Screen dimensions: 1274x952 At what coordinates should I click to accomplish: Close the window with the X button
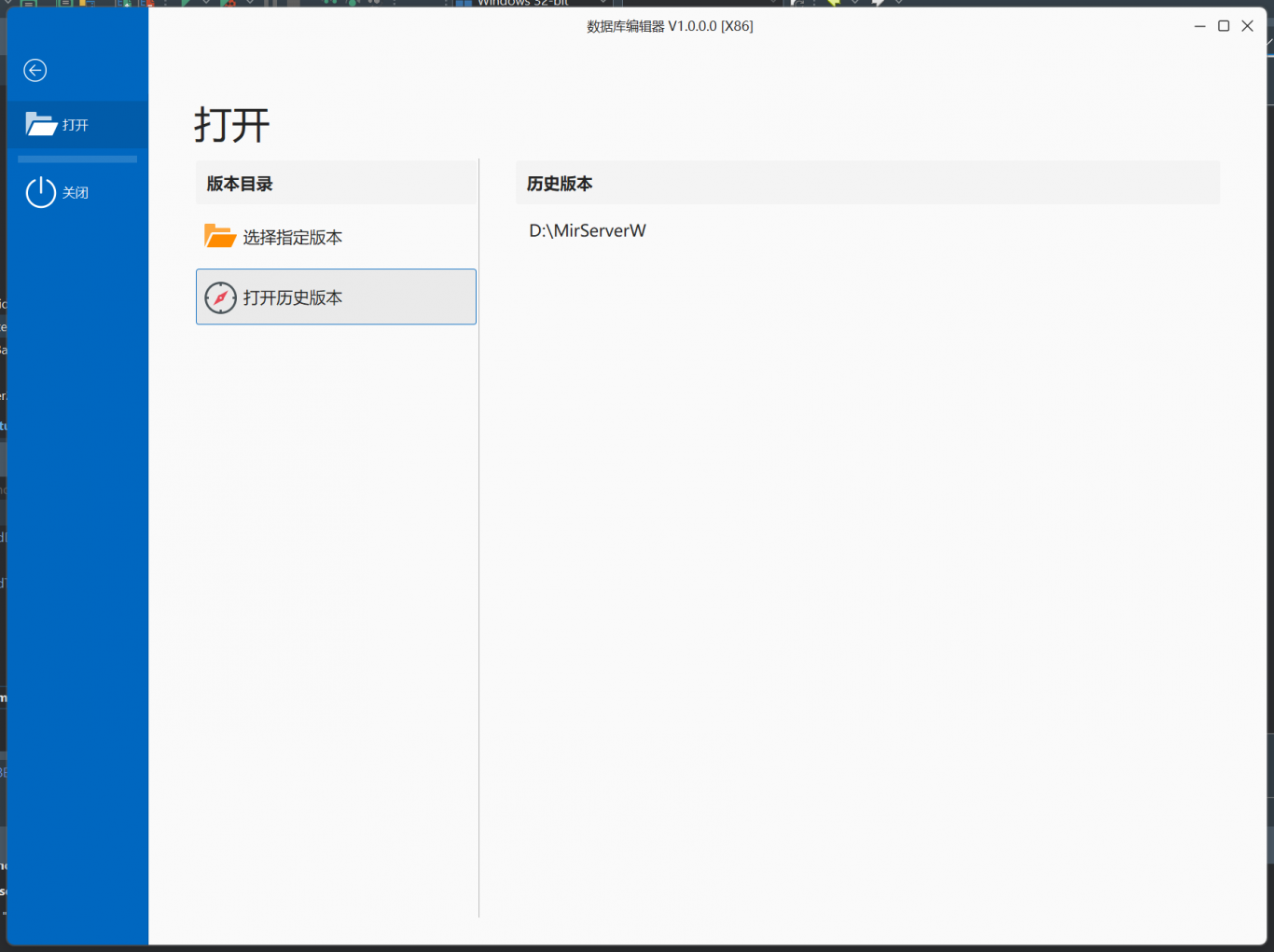[1247, 26]
